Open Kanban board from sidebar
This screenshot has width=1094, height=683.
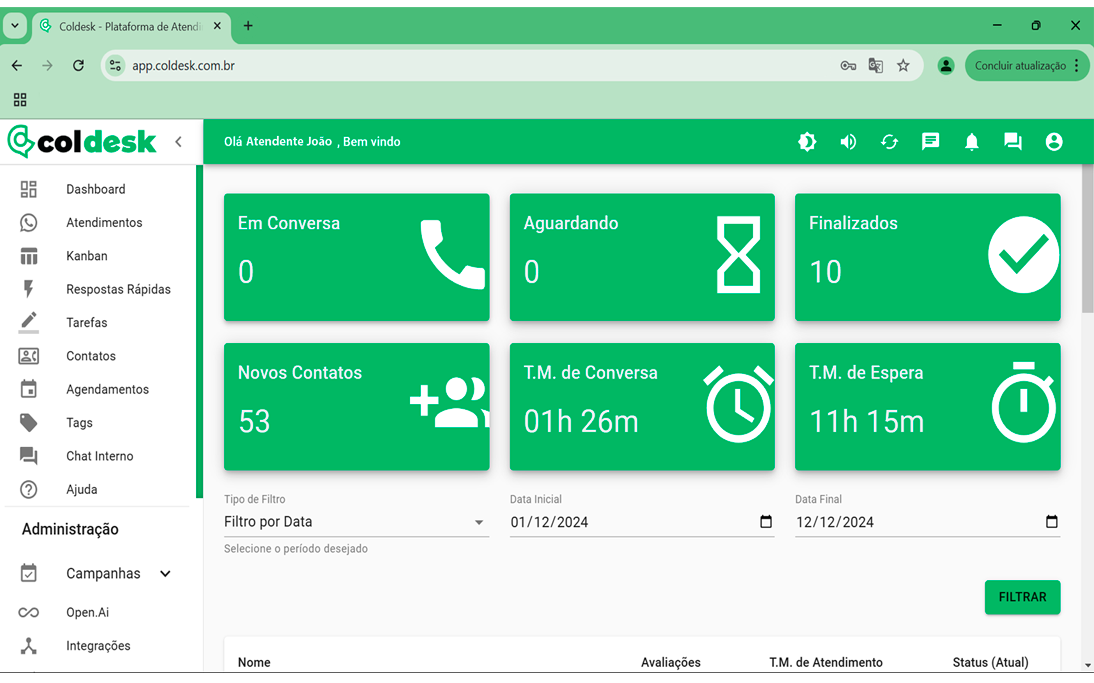click(86, 256)
